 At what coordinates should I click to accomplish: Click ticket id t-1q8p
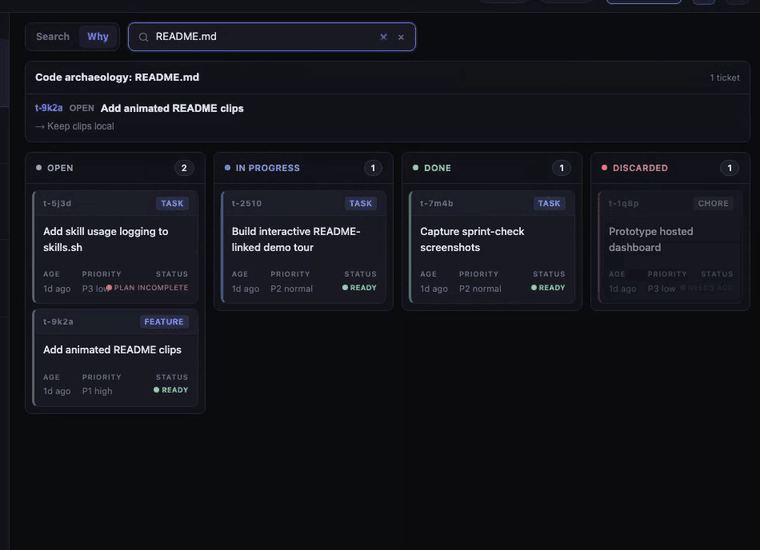click(624, 204)
